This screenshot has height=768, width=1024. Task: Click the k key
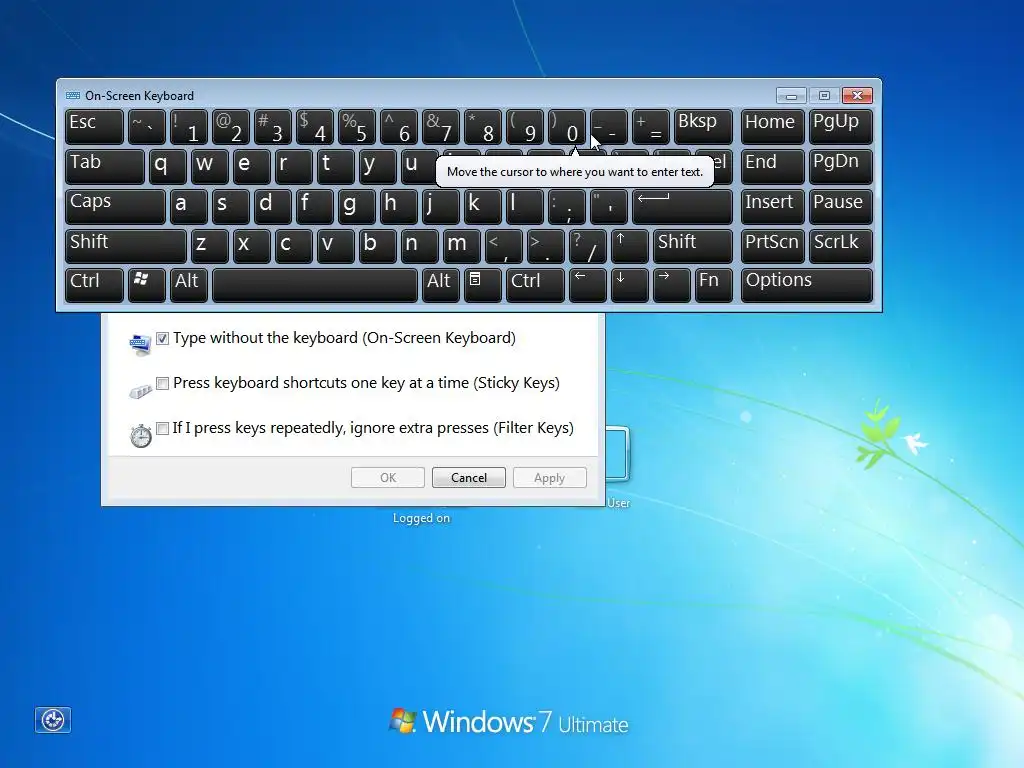pos(483,206)
